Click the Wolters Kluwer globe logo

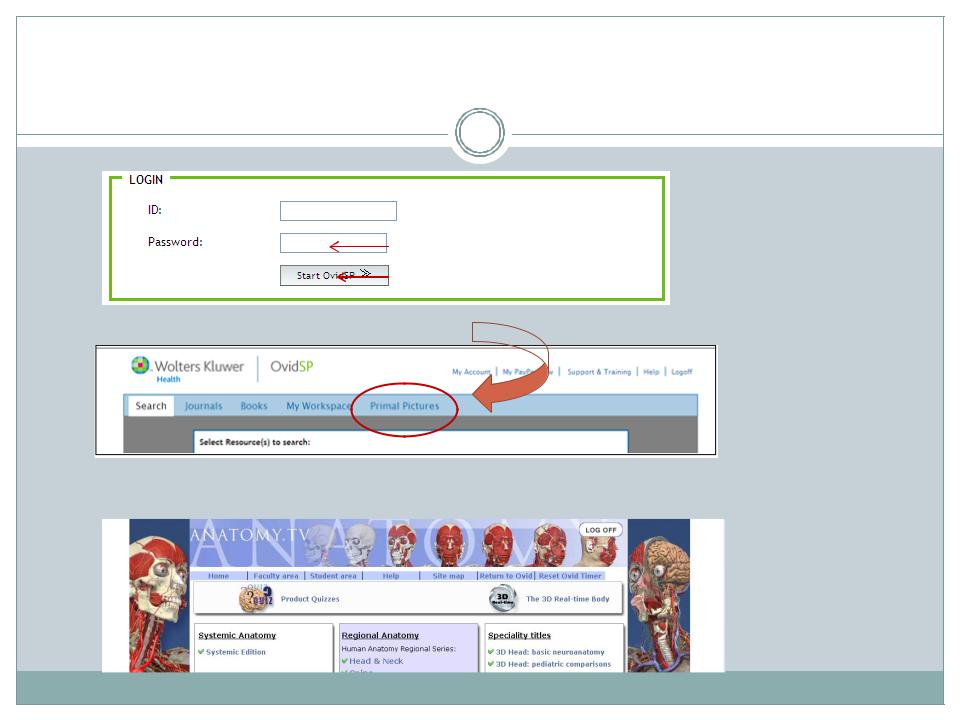140,366
